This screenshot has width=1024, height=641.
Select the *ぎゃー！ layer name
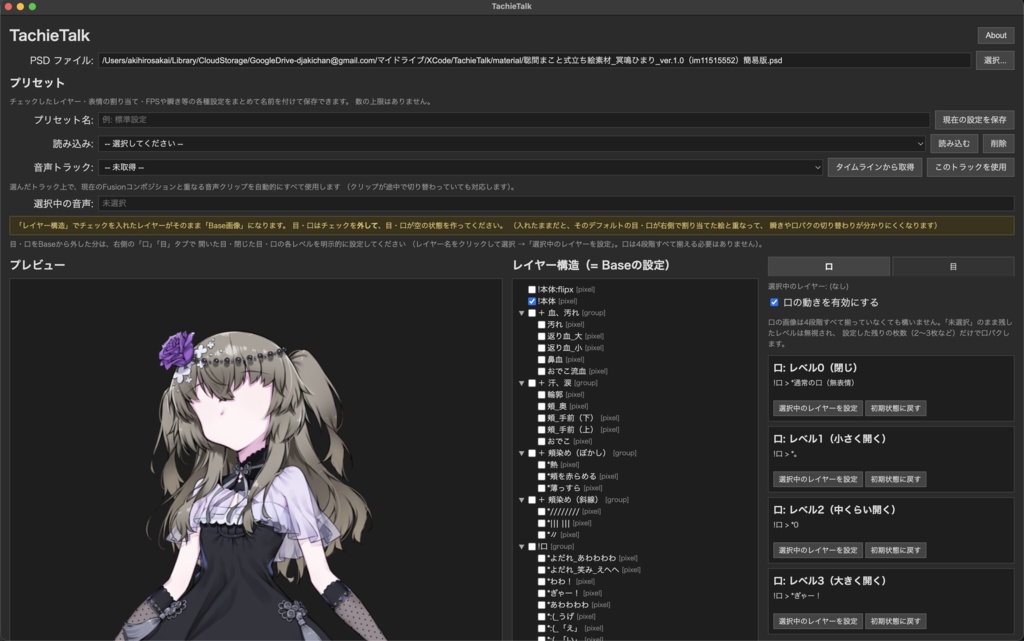pos(564,593)
